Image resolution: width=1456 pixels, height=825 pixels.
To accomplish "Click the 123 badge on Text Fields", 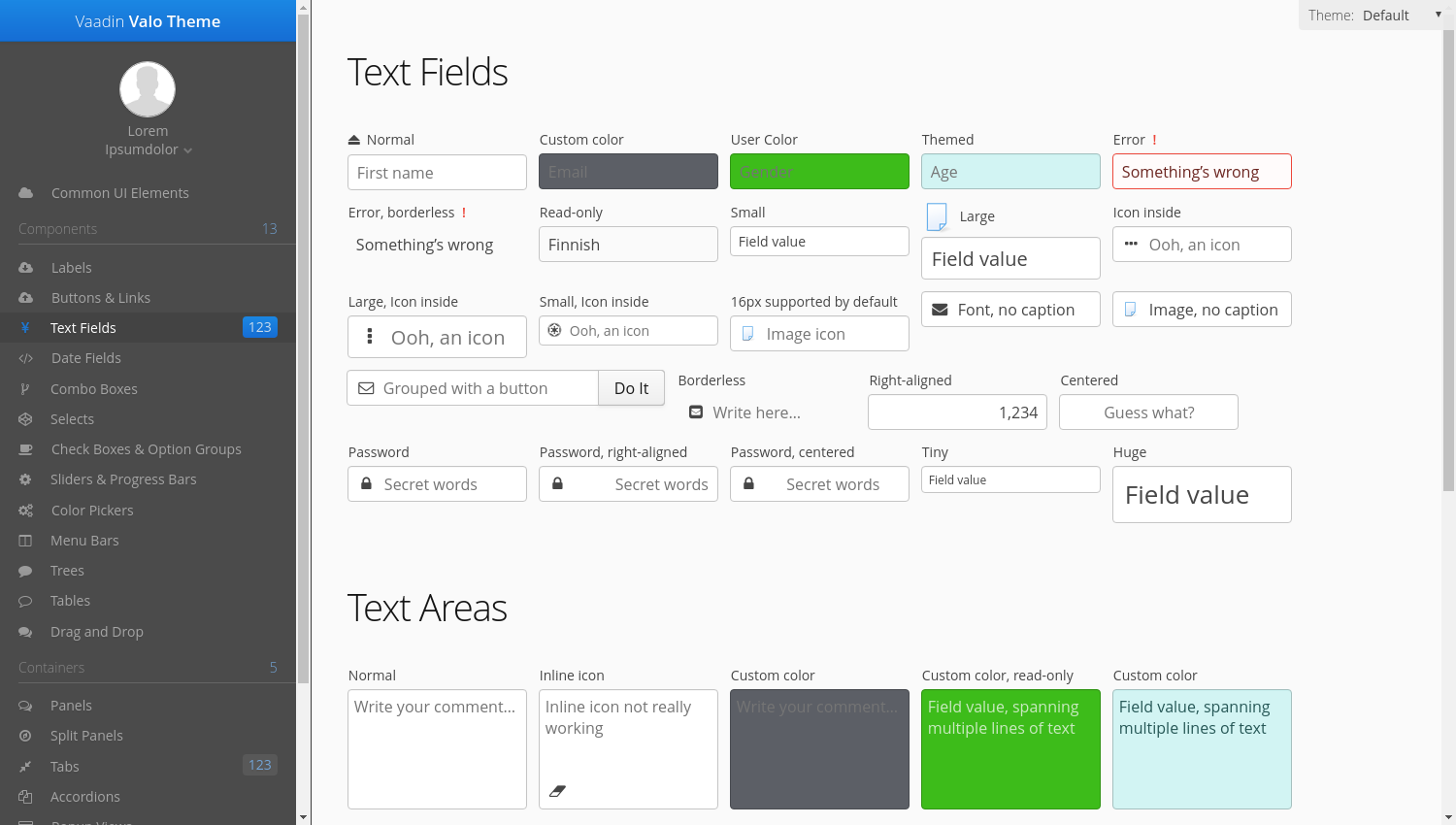I will coord(260,327).
